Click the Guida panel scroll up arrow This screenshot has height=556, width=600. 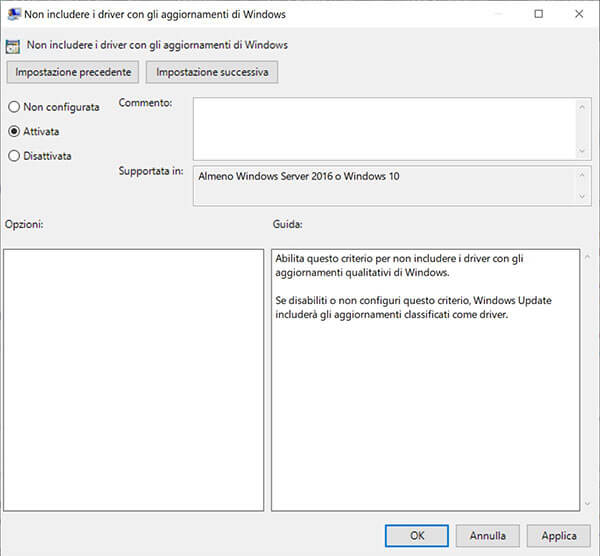tap(587, 257)
